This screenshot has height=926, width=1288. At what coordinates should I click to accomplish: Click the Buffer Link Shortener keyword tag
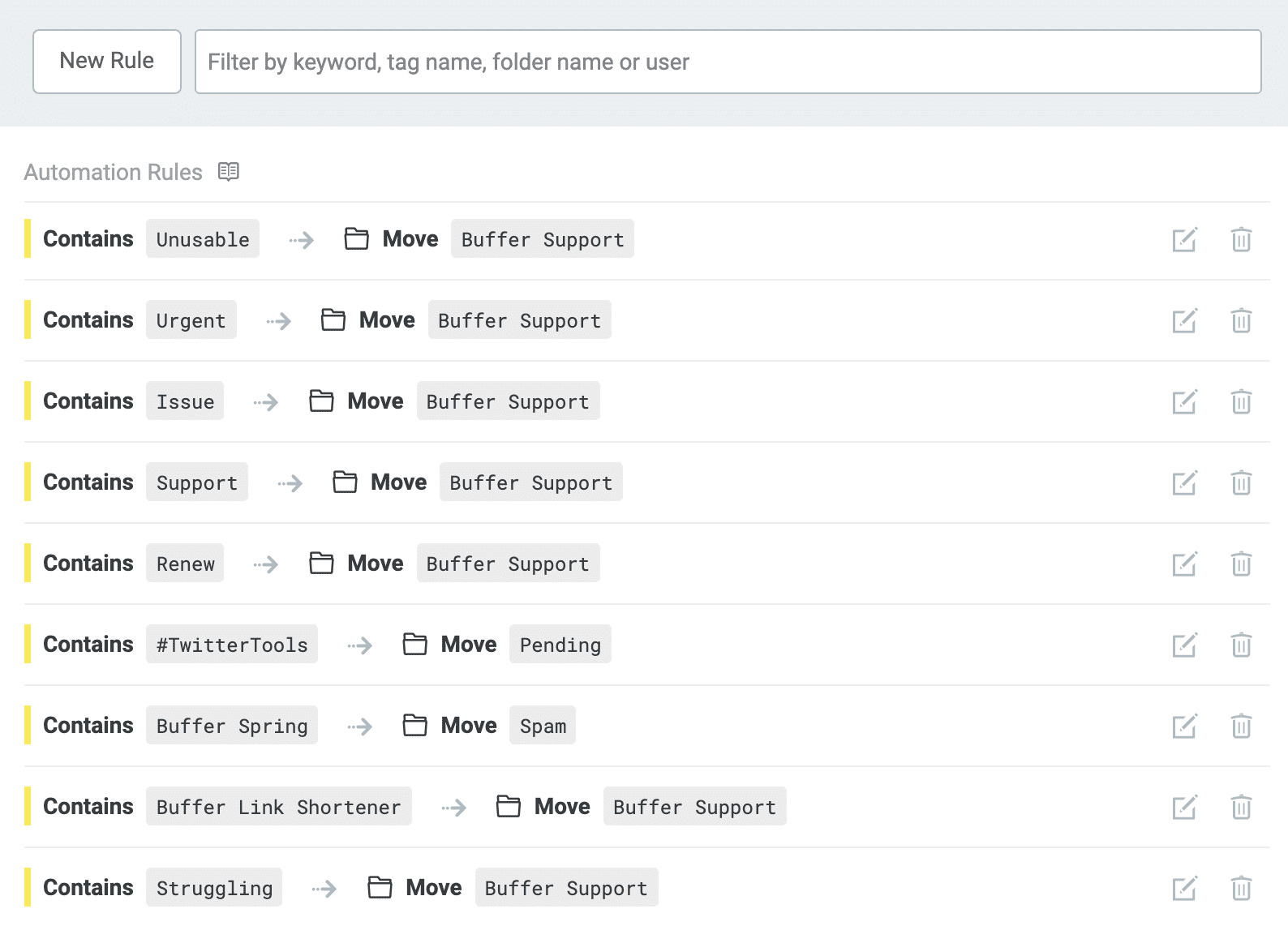(279, 806)
